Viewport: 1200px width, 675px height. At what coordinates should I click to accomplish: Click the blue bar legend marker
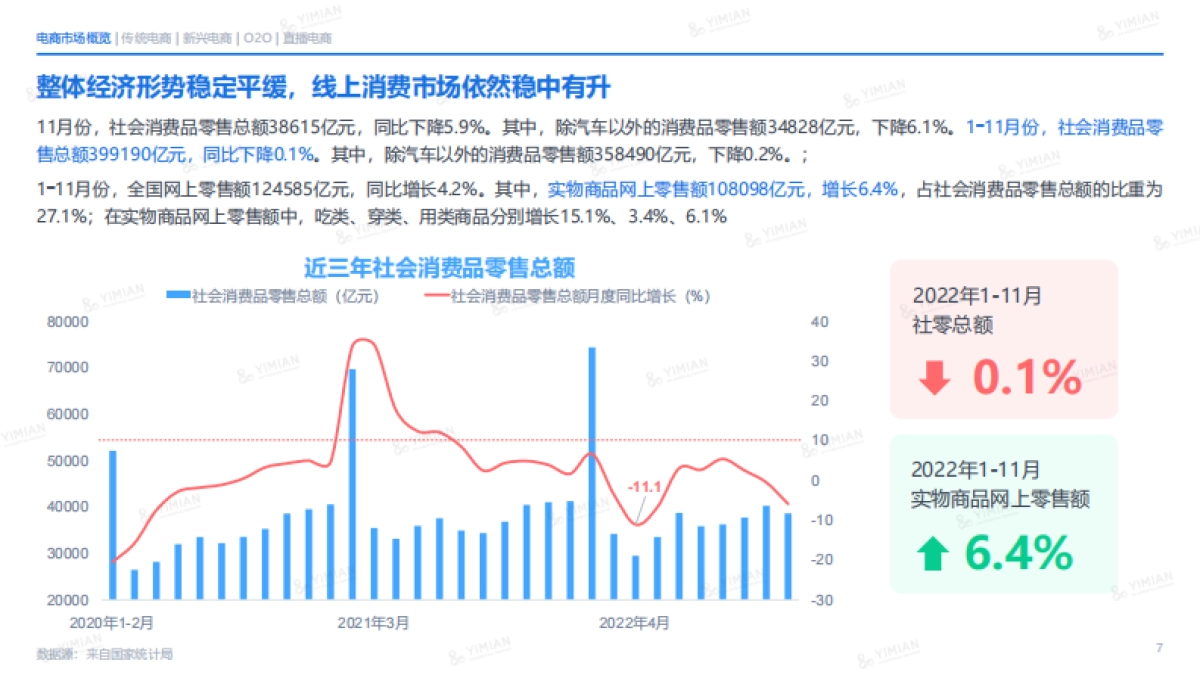point(178,296)
